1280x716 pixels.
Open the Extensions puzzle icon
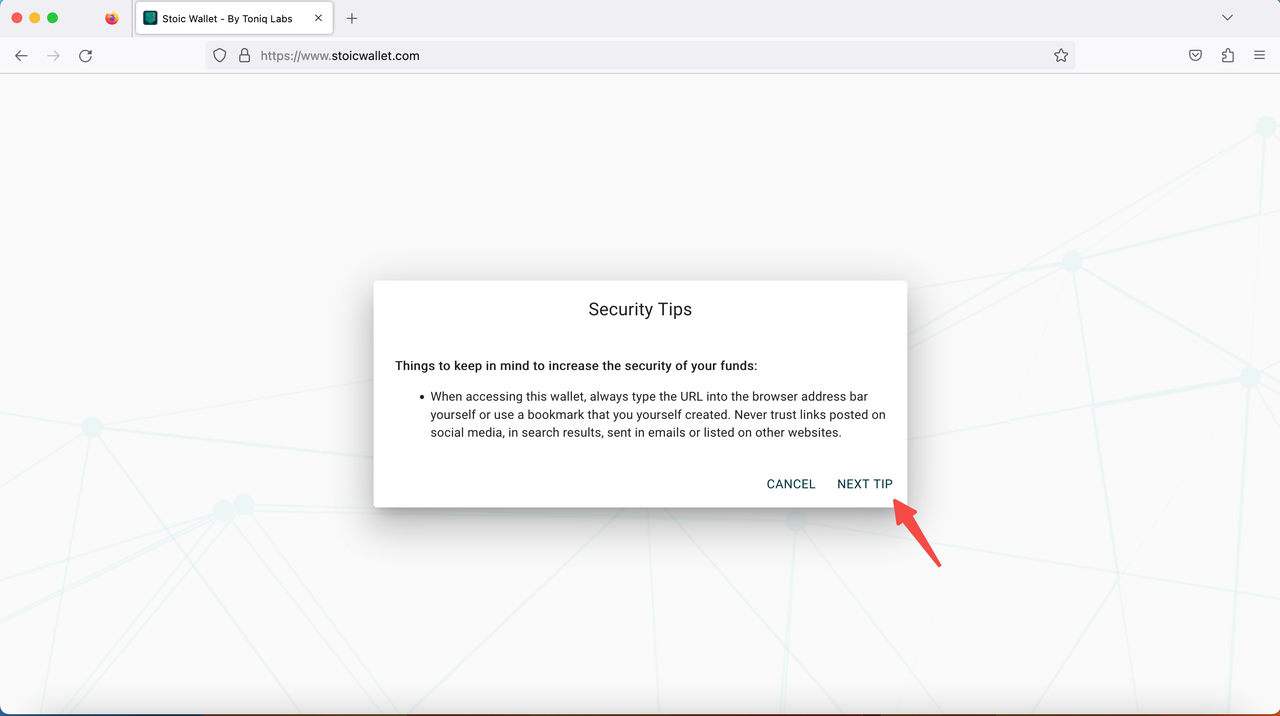1228,56
